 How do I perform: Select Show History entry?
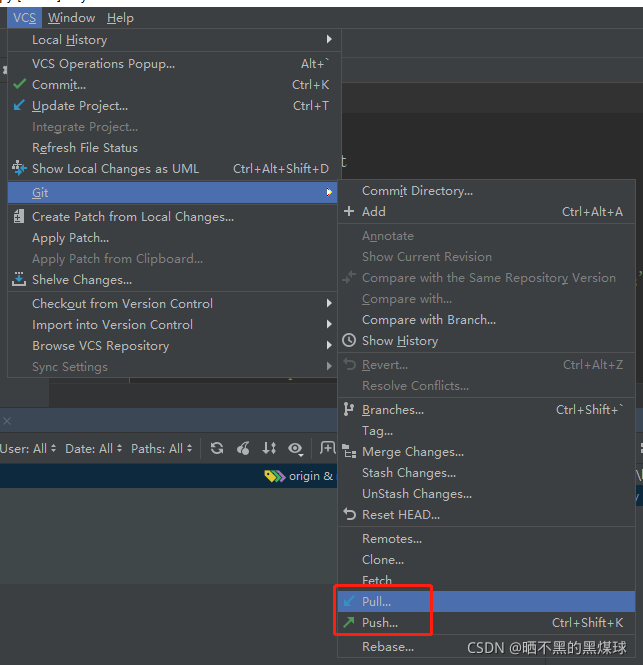(486, 341)
